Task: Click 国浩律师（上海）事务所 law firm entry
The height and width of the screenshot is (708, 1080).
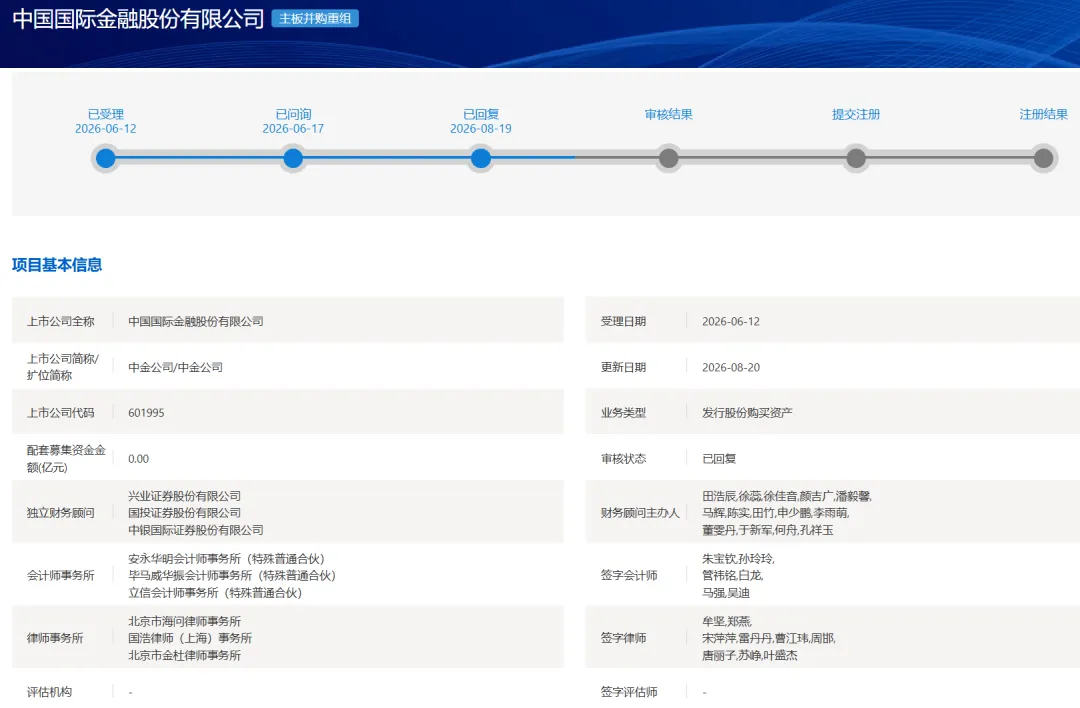Action: tap(190, 638)
